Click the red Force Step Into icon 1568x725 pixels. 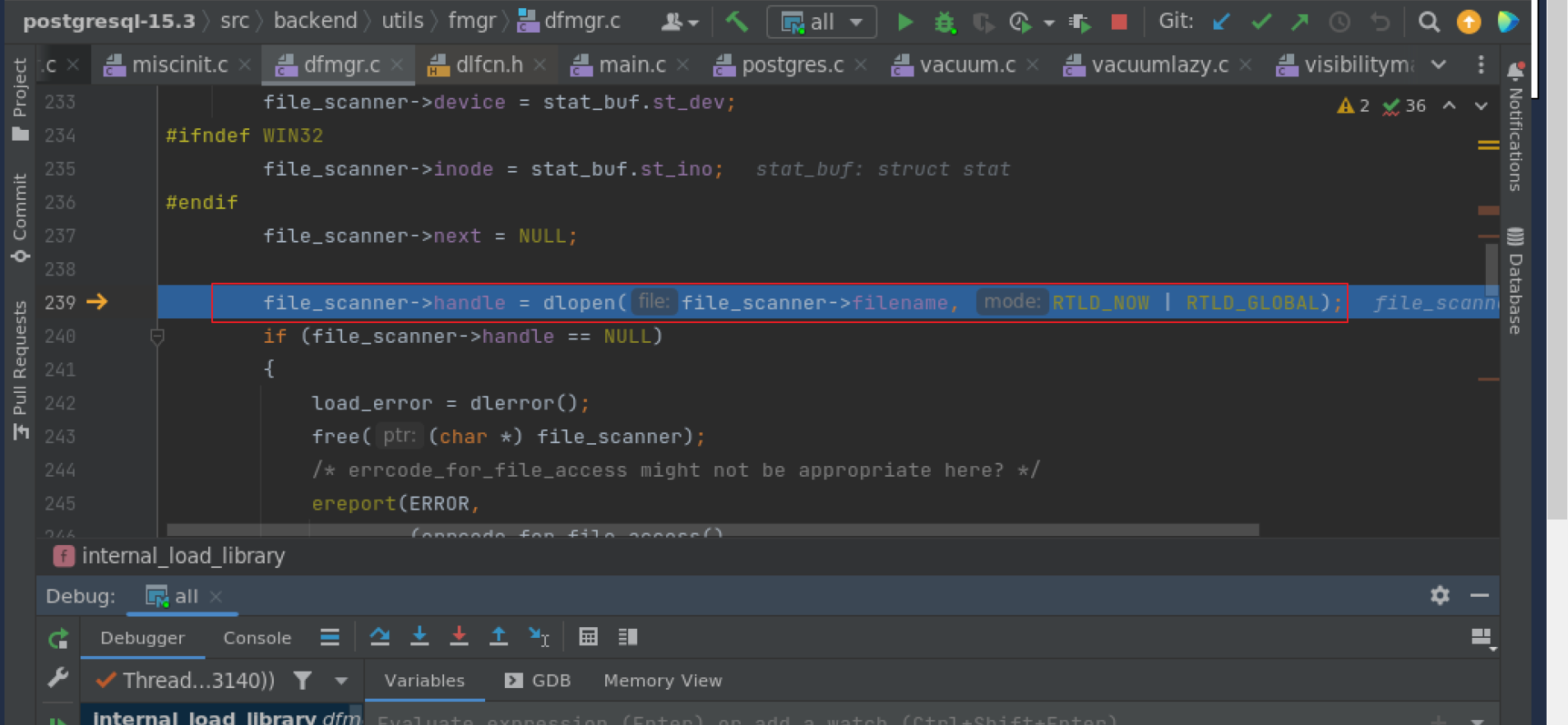459,636
